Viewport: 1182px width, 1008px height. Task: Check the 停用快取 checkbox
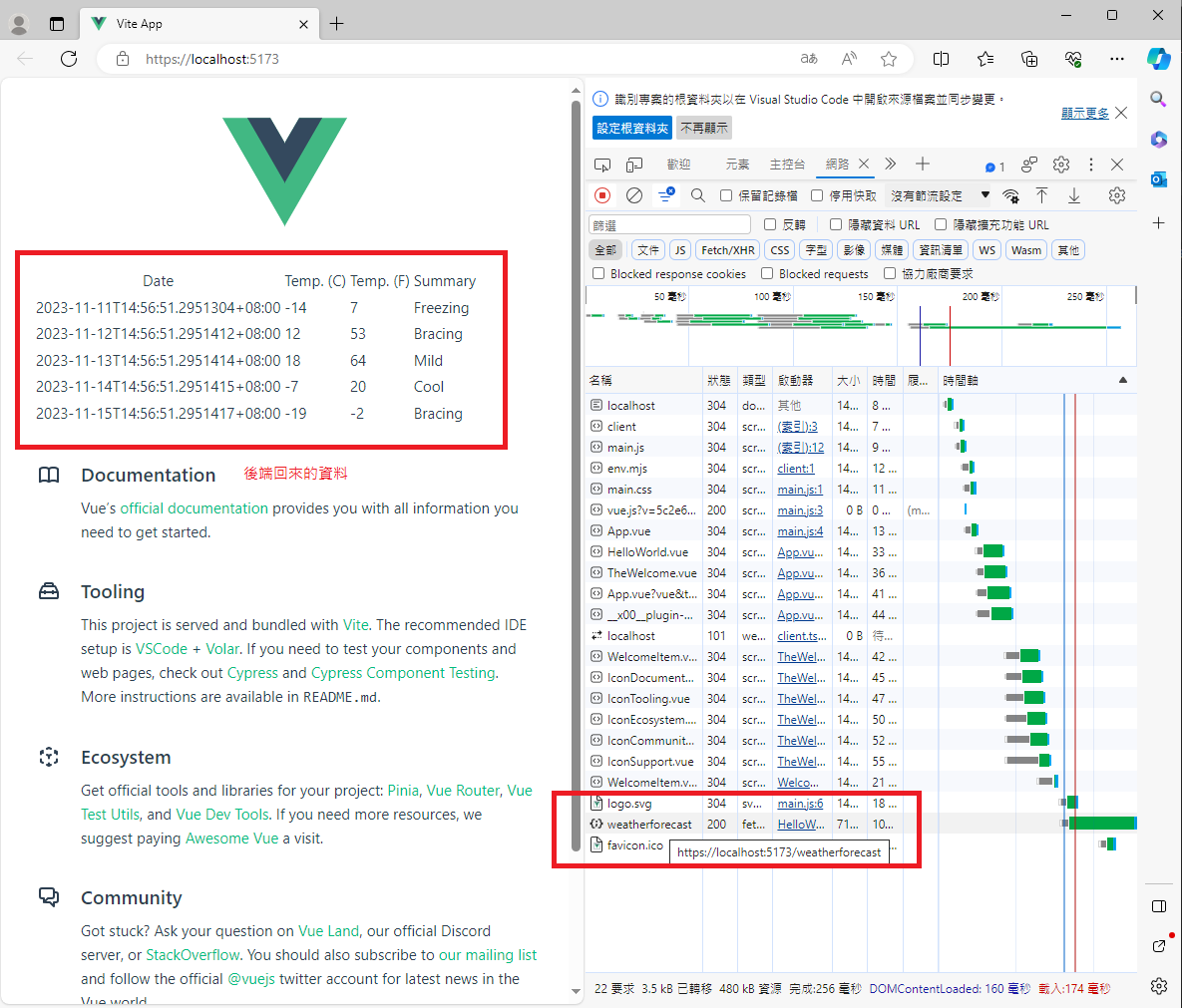pyautogui.click(x=817, y=195)
